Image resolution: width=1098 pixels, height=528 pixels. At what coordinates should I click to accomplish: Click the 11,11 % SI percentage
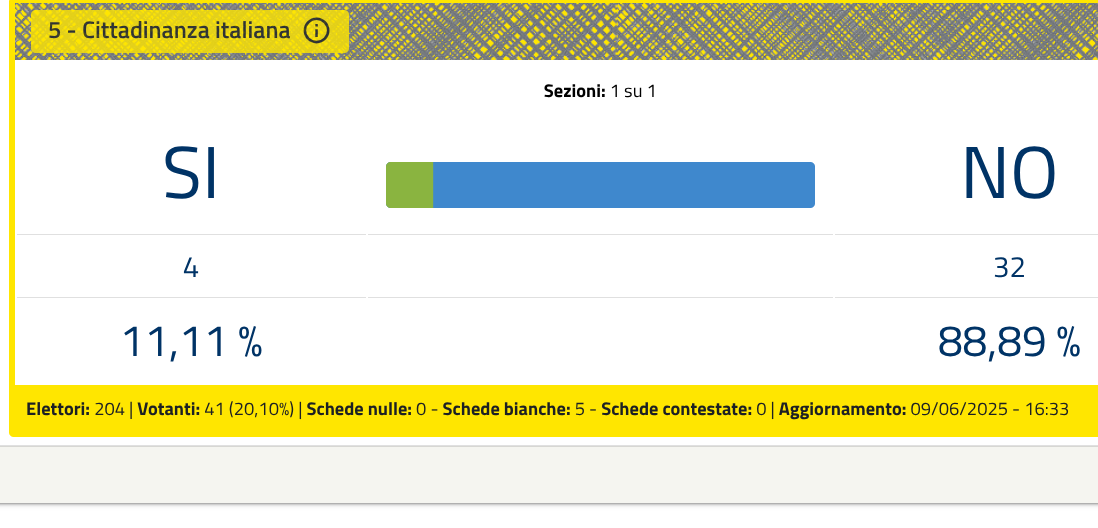(x=192, y=342)
